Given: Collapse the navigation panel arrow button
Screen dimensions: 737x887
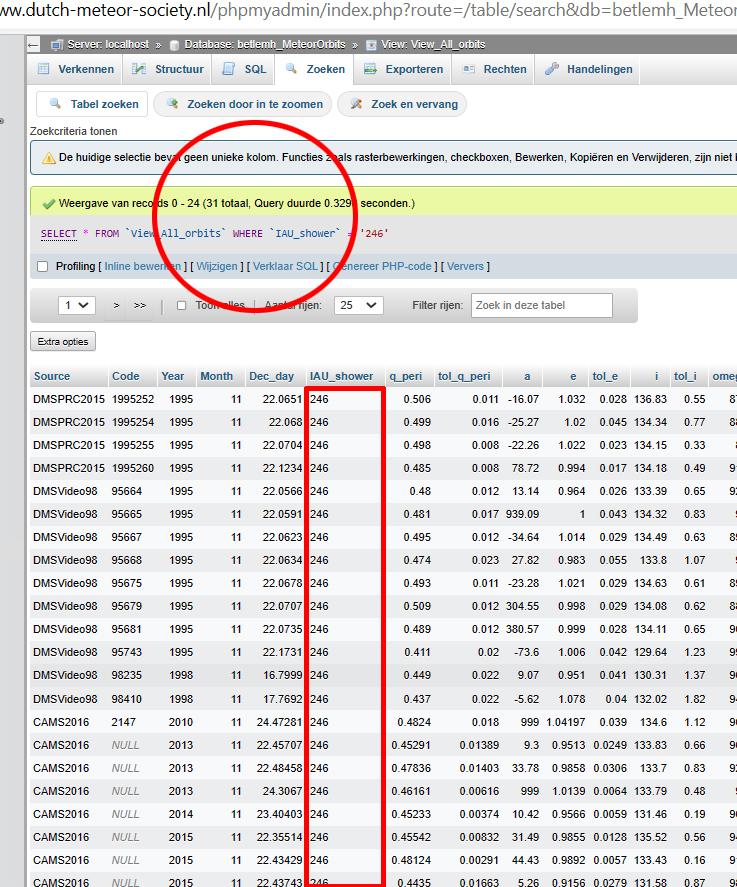Looking at the screenshot, I should click(33, 45).
